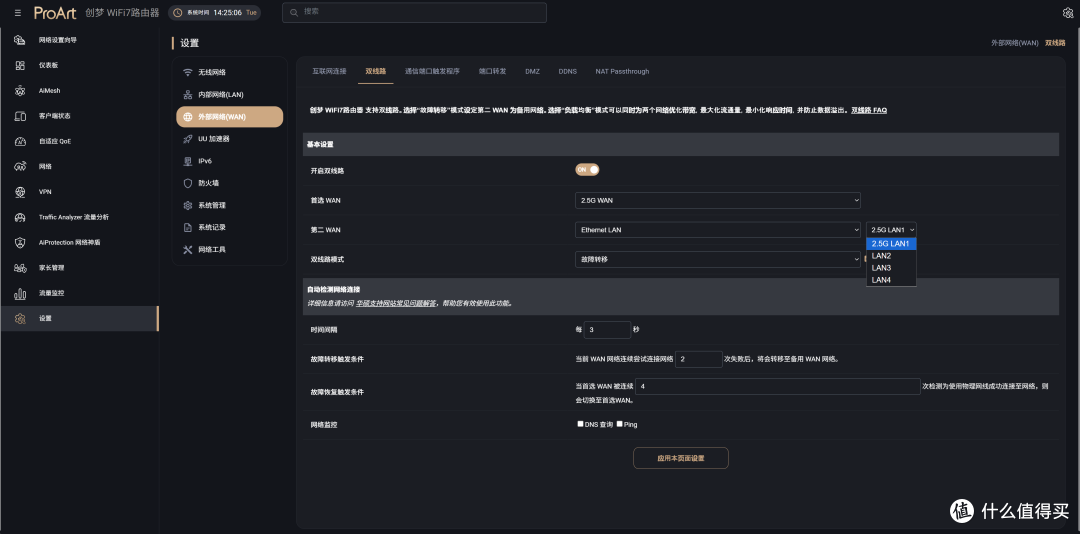Screen dimensions: 1080x534
Task: Click the 基本设置 section header
Action: tap(681, 144)
